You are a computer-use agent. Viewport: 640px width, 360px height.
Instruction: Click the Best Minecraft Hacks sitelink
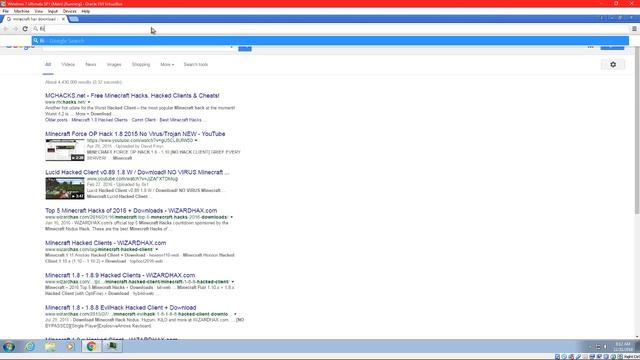click(x=180, y=120)
